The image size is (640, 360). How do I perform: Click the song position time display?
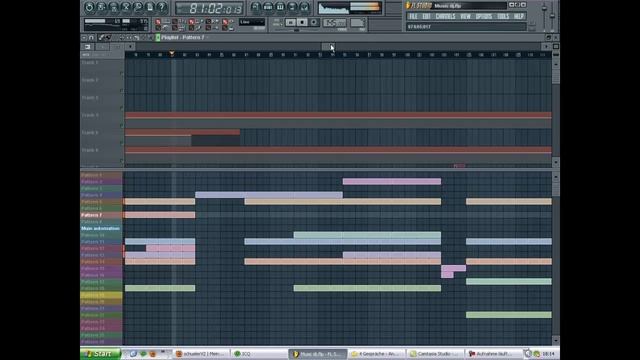(x=210, y=8)
